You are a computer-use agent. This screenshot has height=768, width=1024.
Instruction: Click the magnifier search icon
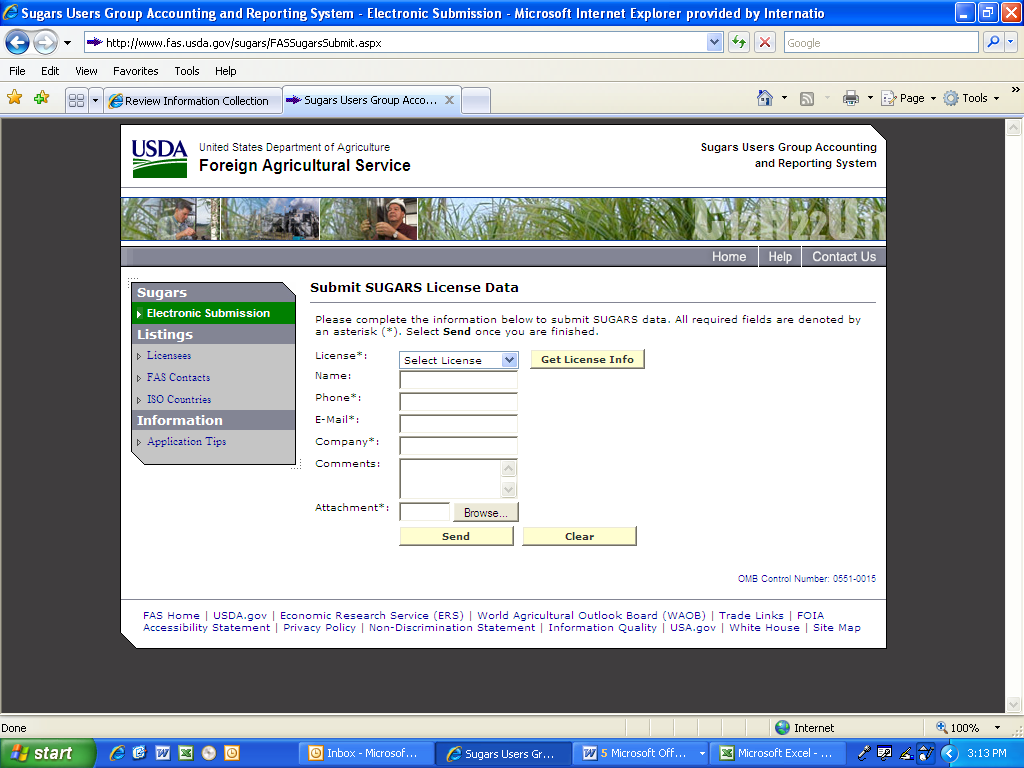993,43
